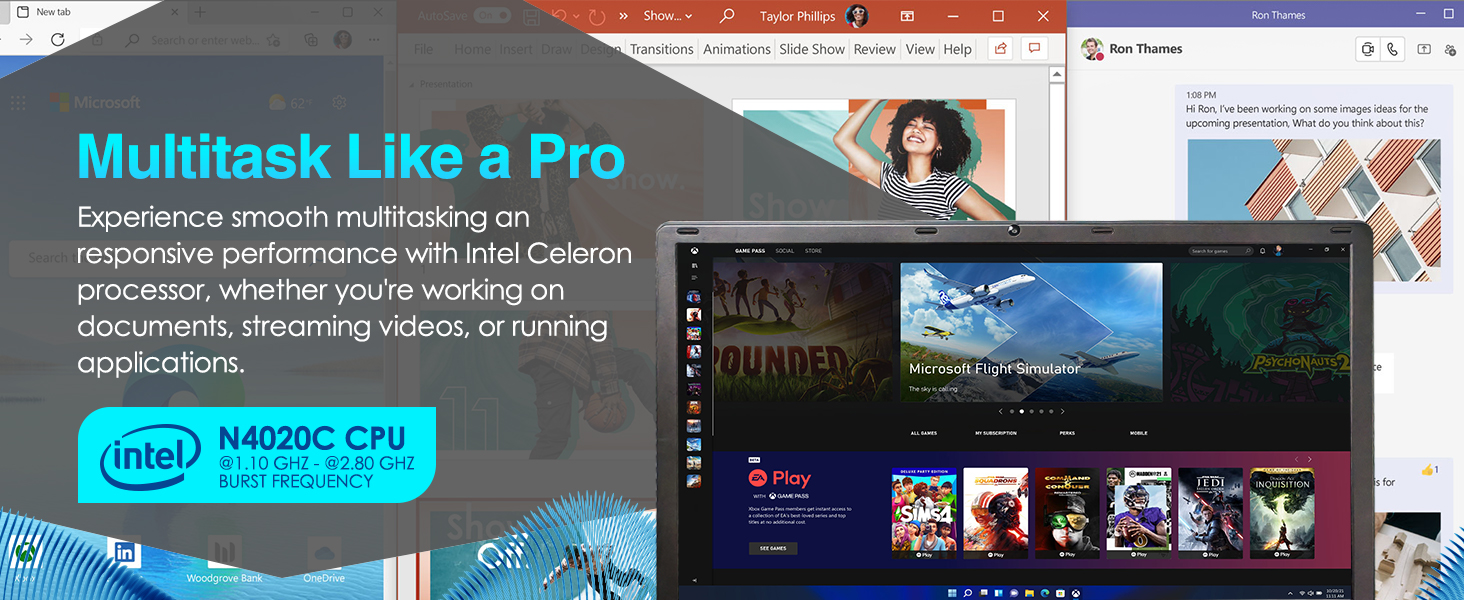Open the PowerPoint search magnifier icon

point(727,16)
